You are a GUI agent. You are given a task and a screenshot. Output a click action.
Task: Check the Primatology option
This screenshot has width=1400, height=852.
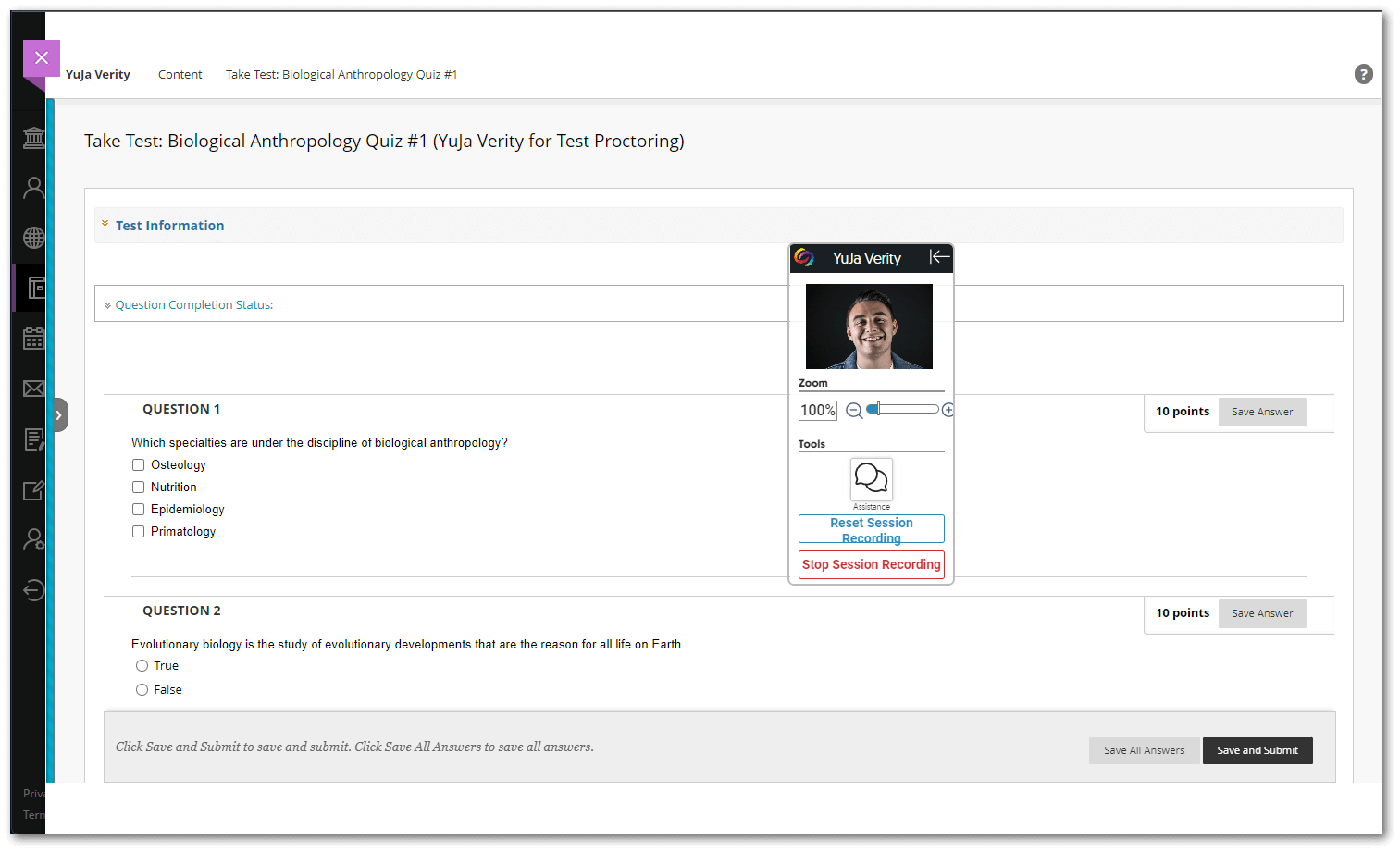[138, 532]
